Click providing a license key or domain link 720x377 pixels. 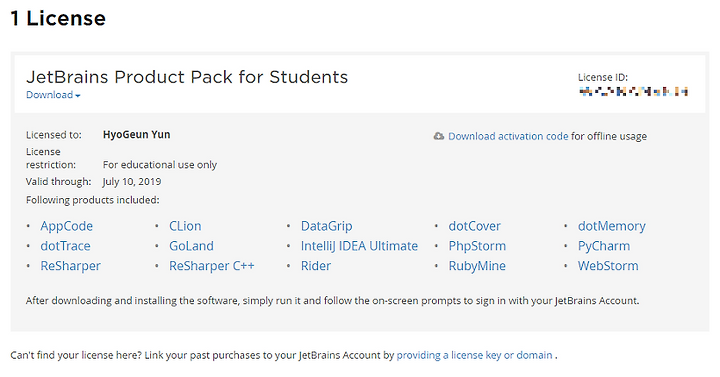click(474, 355)
